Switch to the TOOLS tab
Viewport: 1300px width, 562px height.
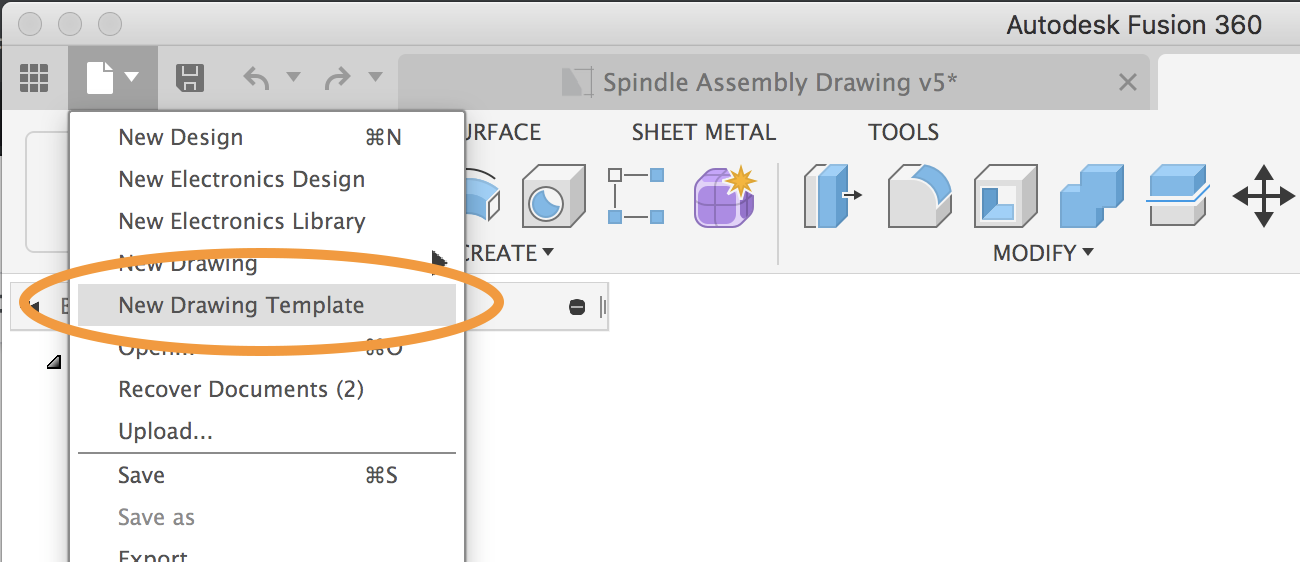pos(903,132)
